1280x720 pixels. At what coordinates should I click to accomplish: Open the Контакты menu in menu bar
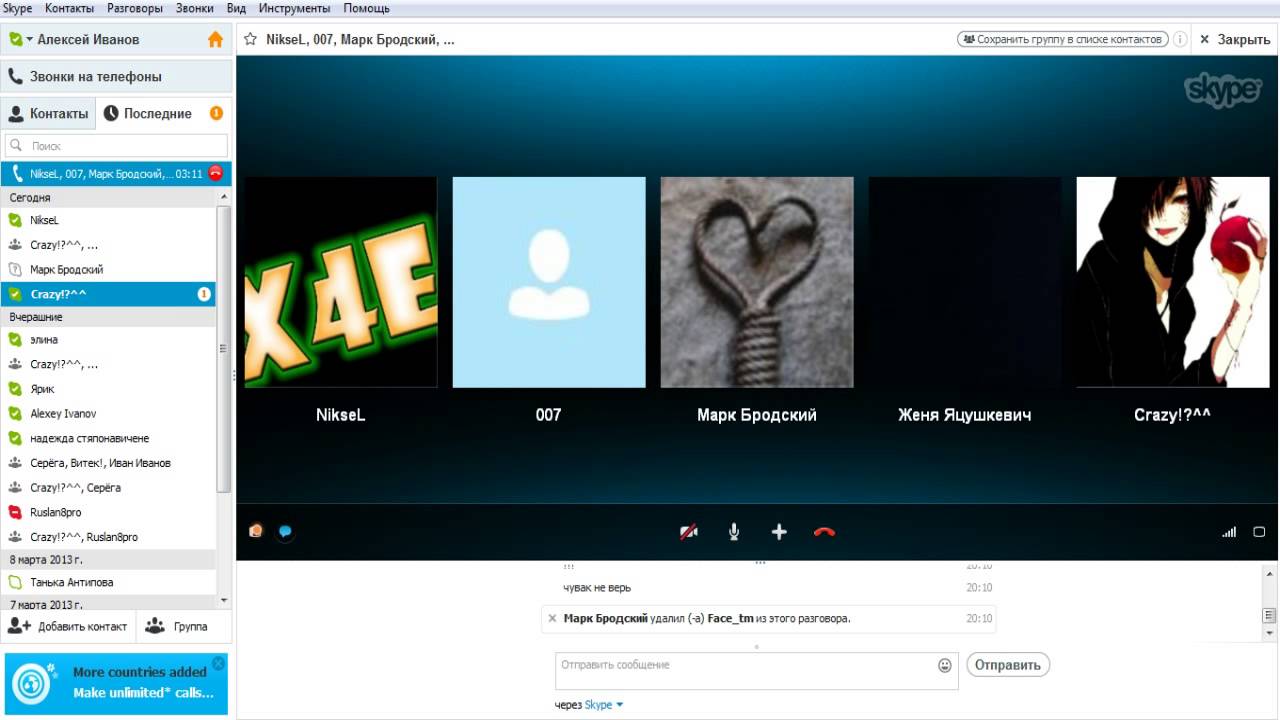pyautogui.click(x=70, y=8)
